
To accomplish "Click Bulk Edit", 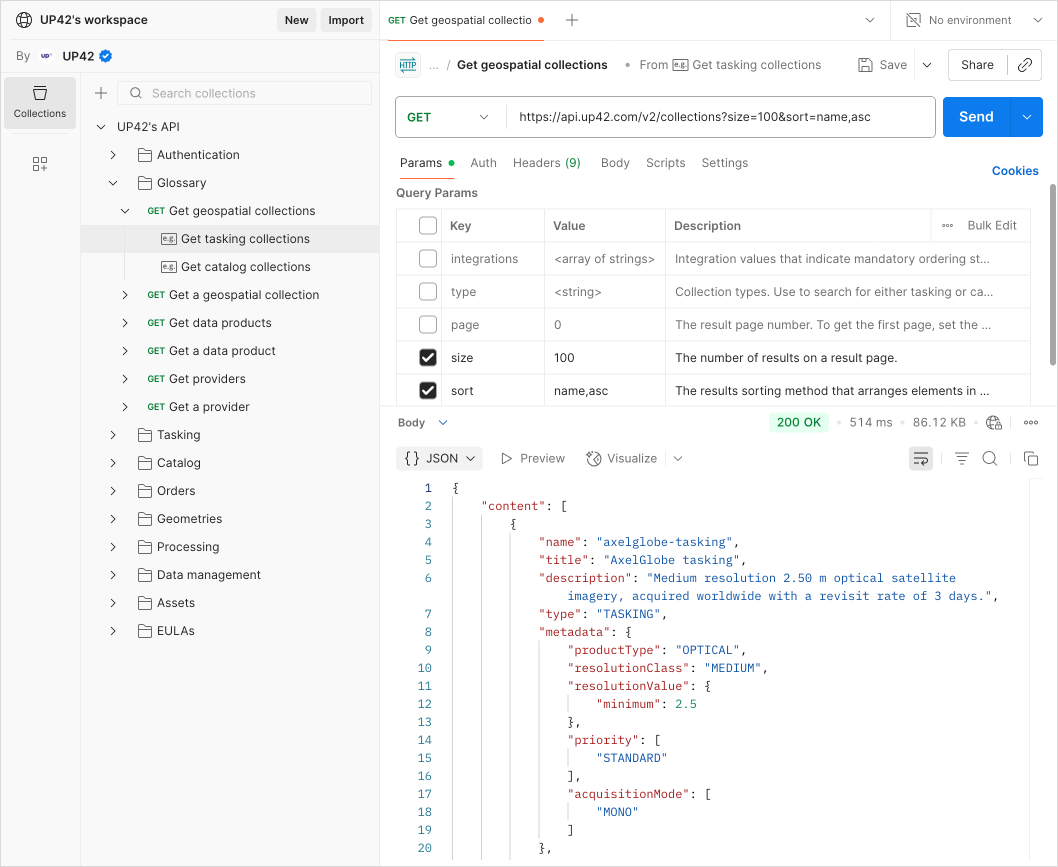I will click(992, 225).
